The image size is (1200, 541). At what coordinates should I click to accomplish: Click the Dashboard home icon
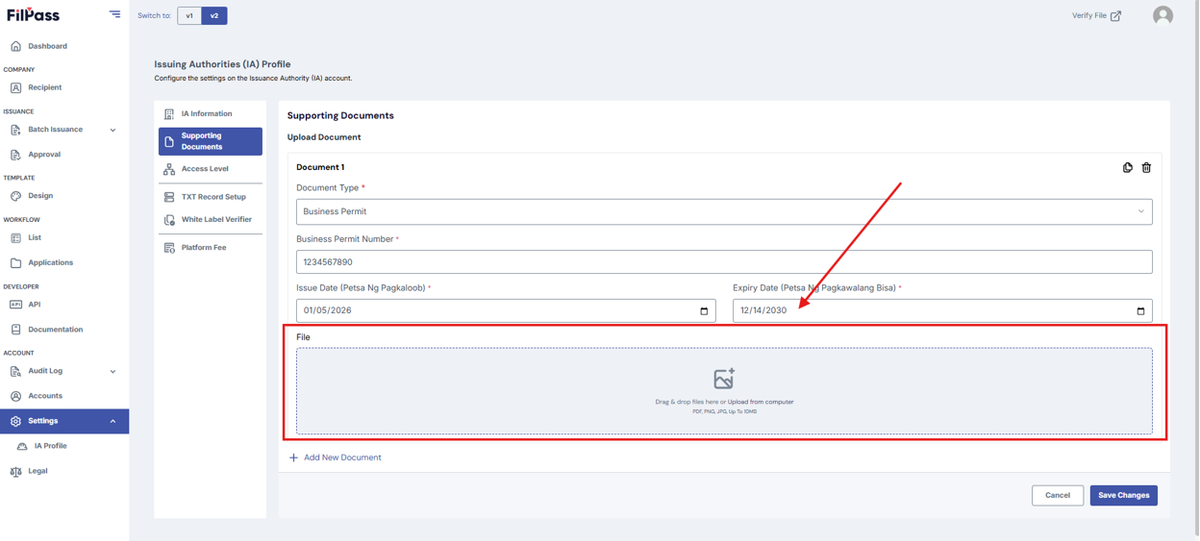(x=16, y=46)
